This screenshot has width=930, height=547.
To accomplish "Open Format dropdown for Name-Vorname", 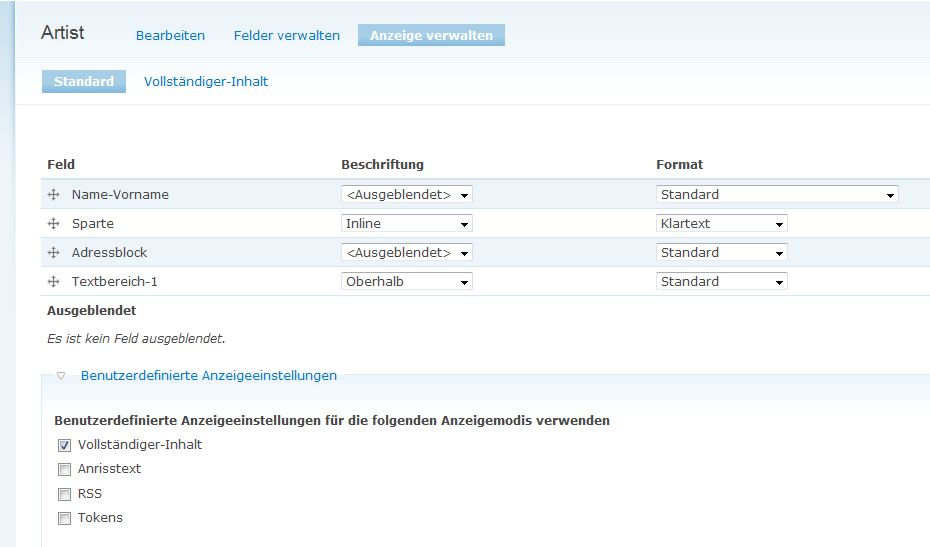I will [777, 195].
